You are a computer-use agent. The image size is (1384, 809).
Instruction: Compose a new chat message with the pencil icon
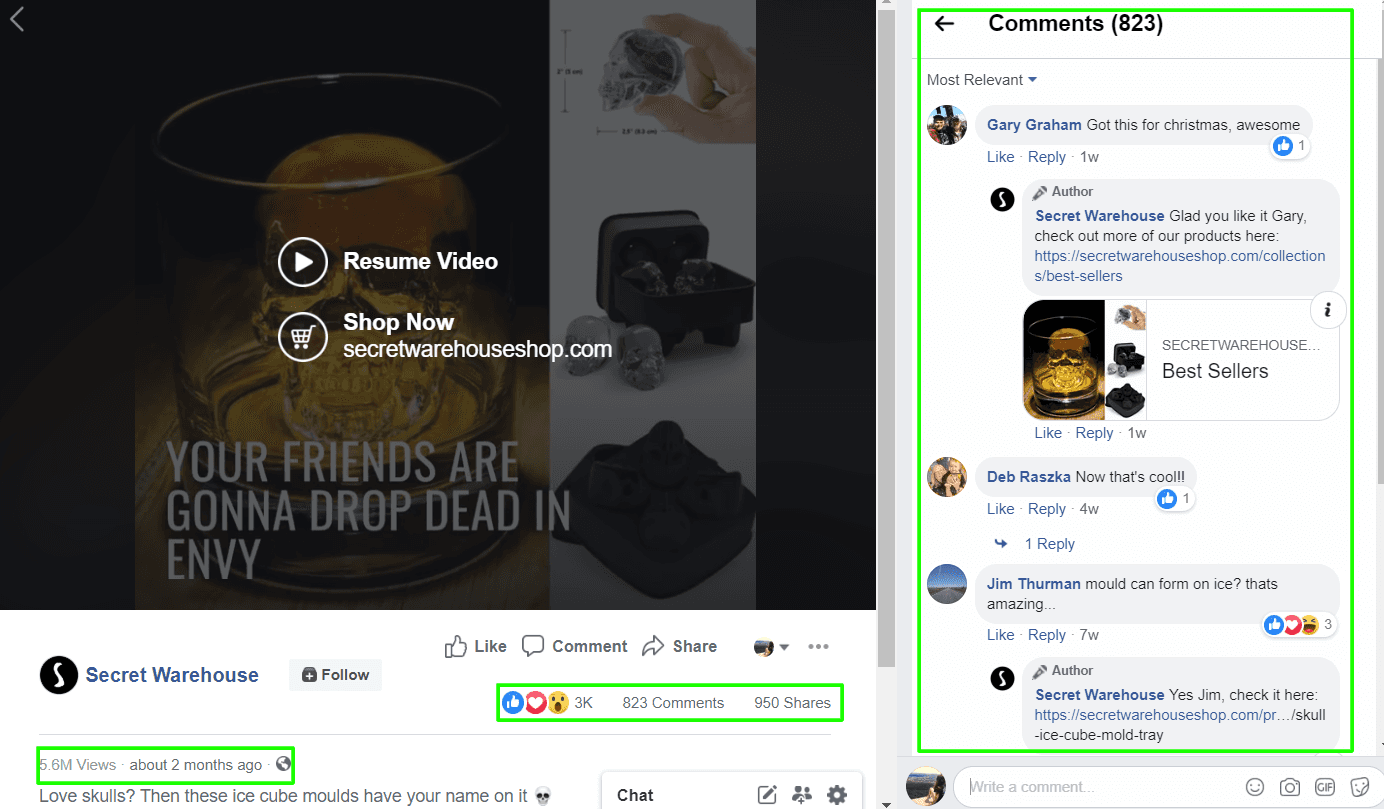[767, 795]
